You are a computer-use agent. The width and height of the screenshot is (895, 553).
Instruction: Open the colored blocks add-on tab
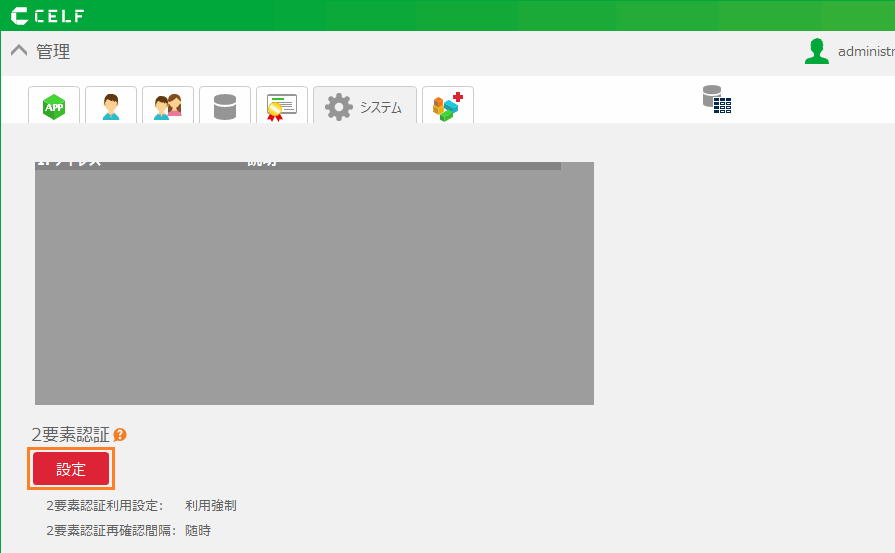pyautogui.click(x=447, y=106)
